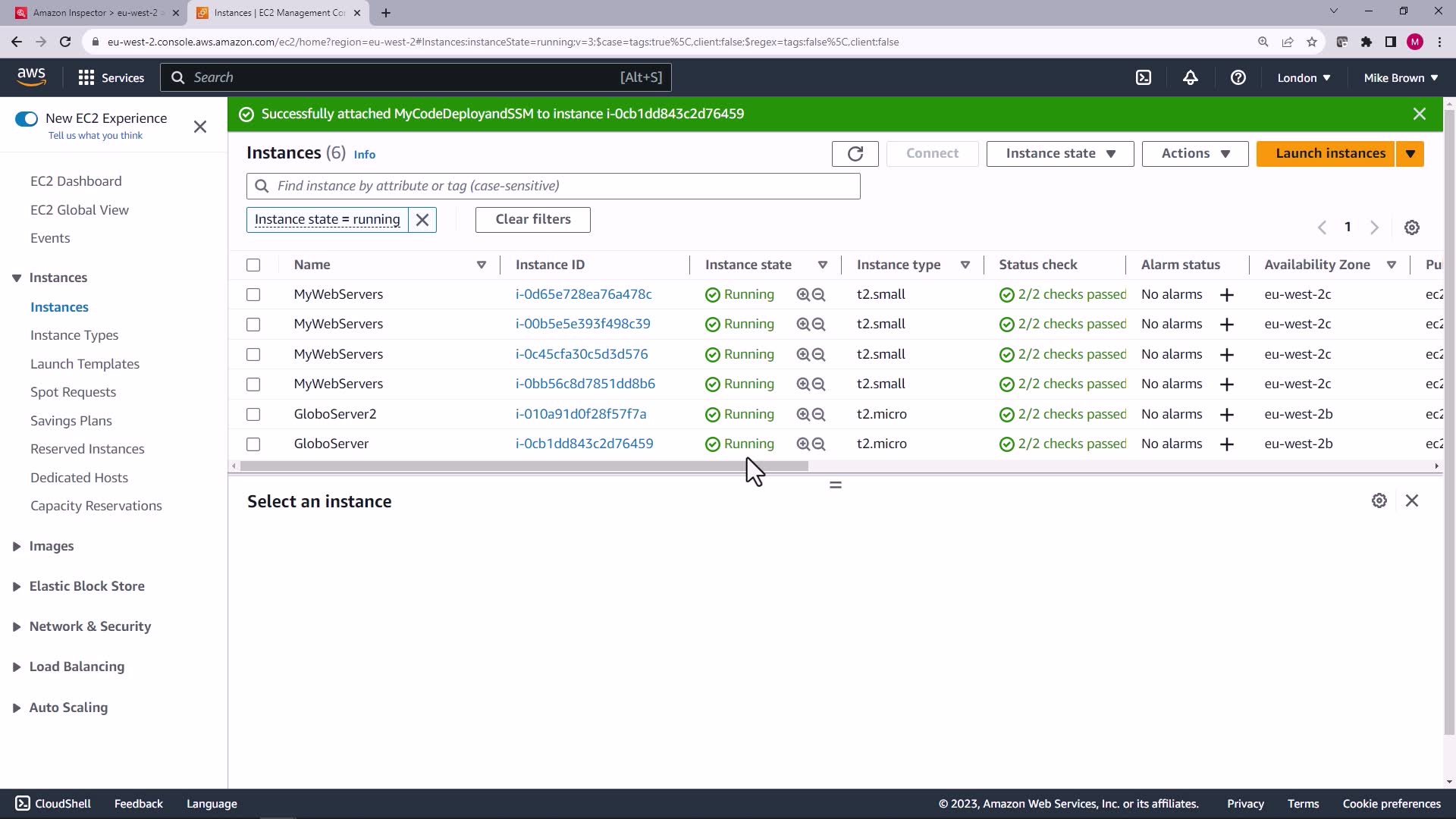Viewport: 1456px width, 819px height.
Task: Switch to the Amazon Inspector browser tab
Action: pyautogui.click(x=95, y=13)
